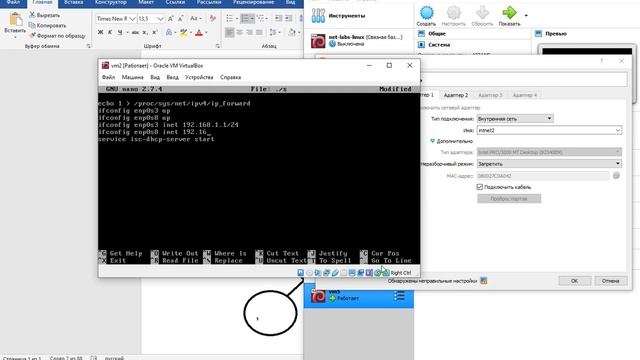Increase paragraph indent in Word
The image size is (640, 360).
[x=288, y=18]
